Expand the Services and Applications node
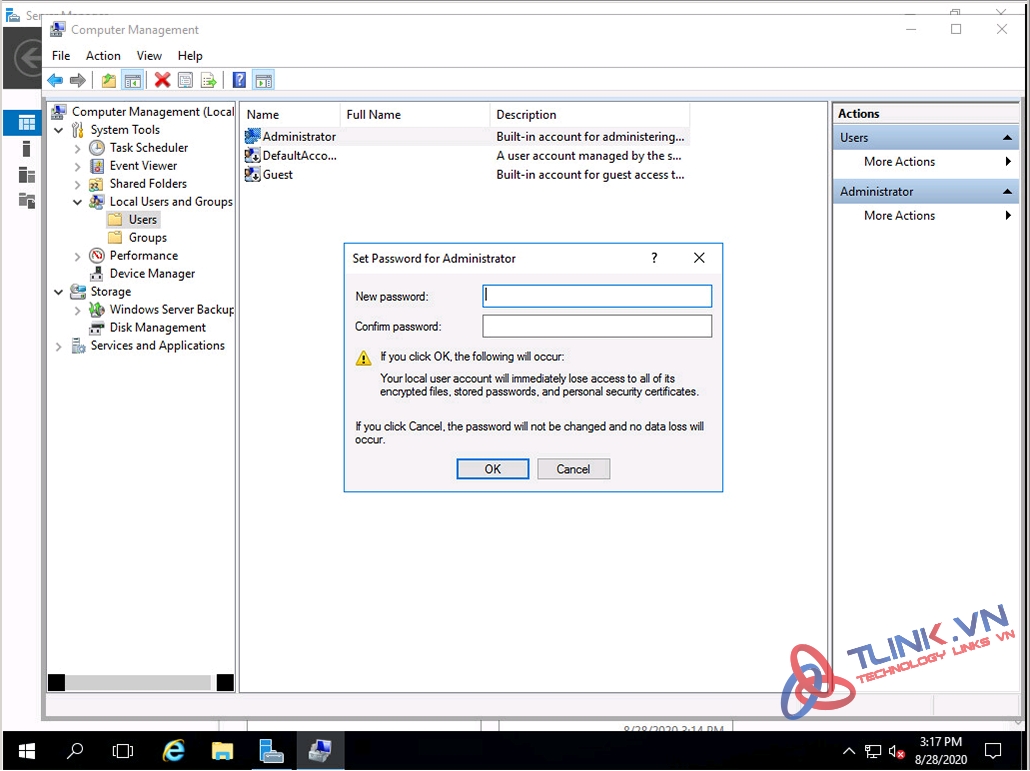 [59, 346]
